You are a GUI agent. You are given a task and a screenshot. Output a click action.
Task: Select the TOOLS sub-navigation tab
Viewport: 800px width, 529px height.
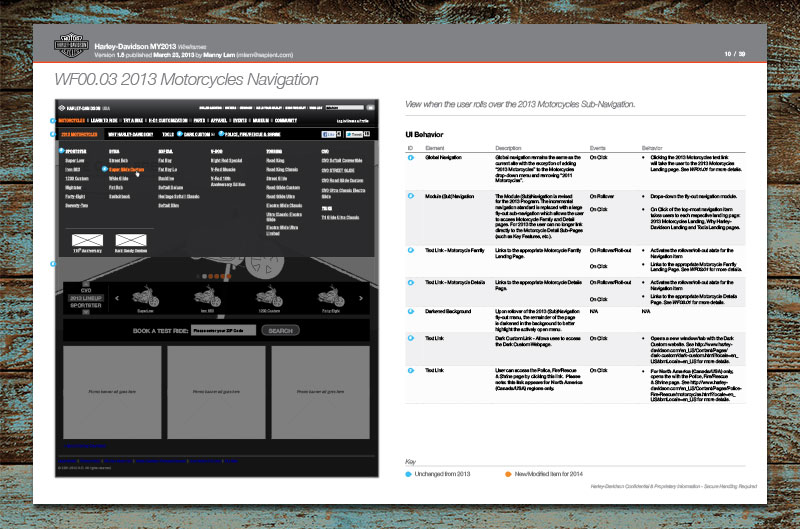click(x=168, y=134)
